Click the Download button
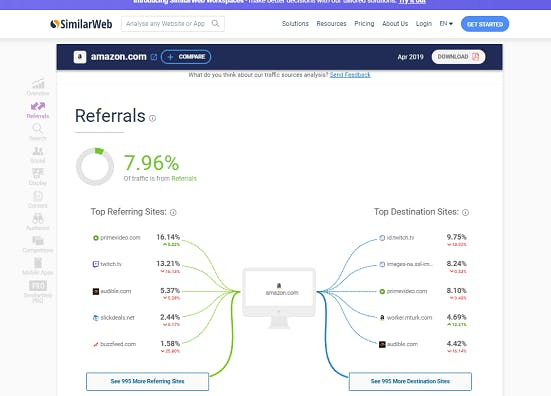Viewport: 551px width, 396px height. click(x=458, y=57)
